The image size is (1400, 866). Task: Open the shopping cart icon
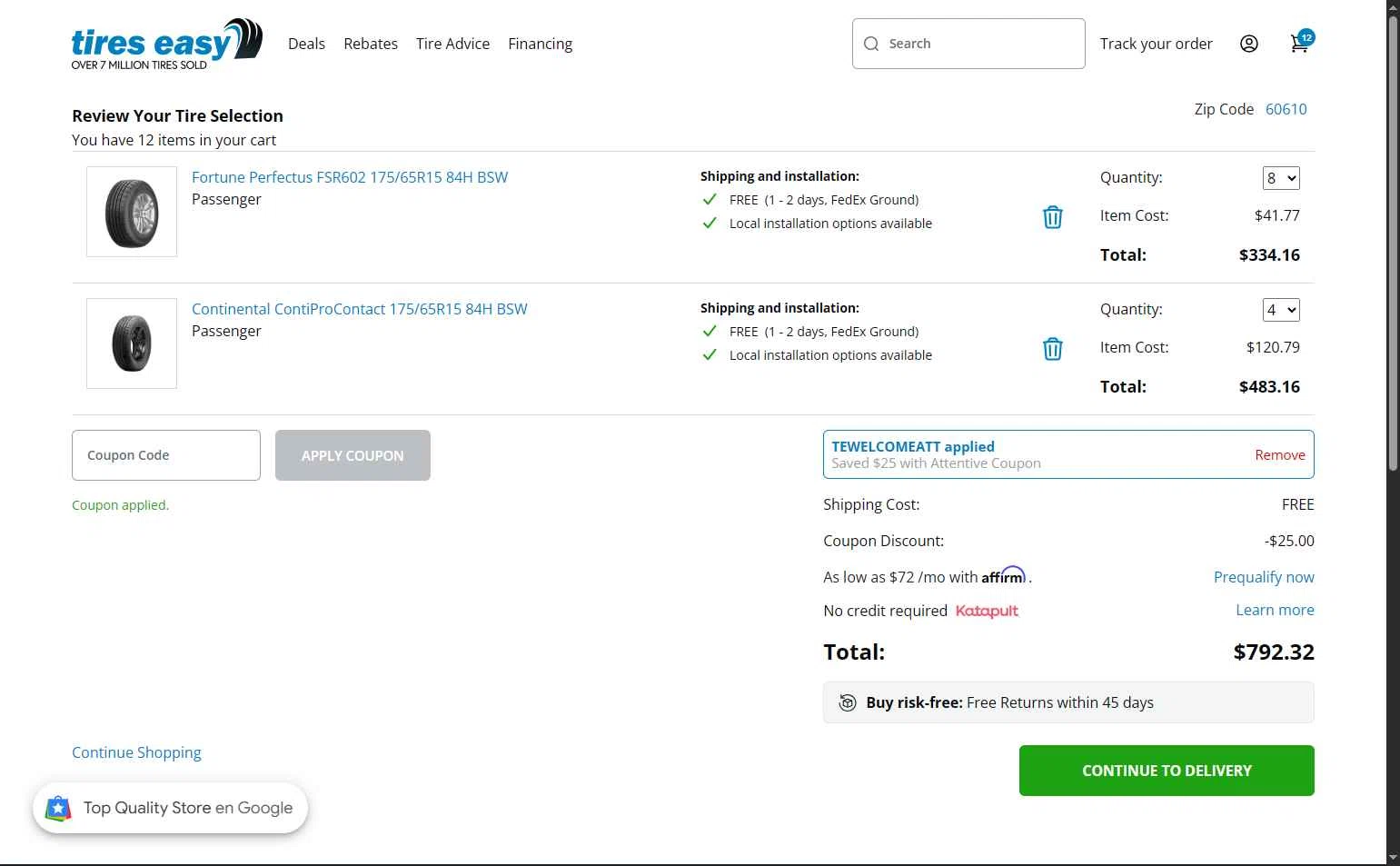click(x=1299, y=44)
